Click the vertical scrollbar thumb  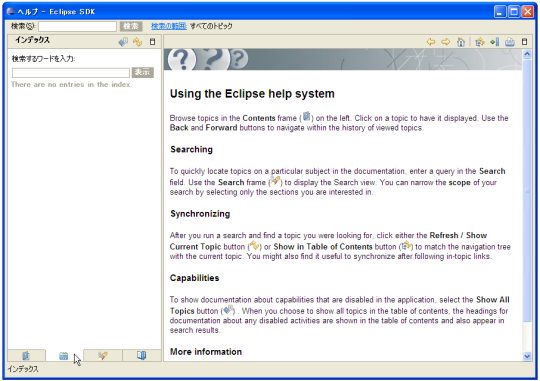click(x=527, y=190)
